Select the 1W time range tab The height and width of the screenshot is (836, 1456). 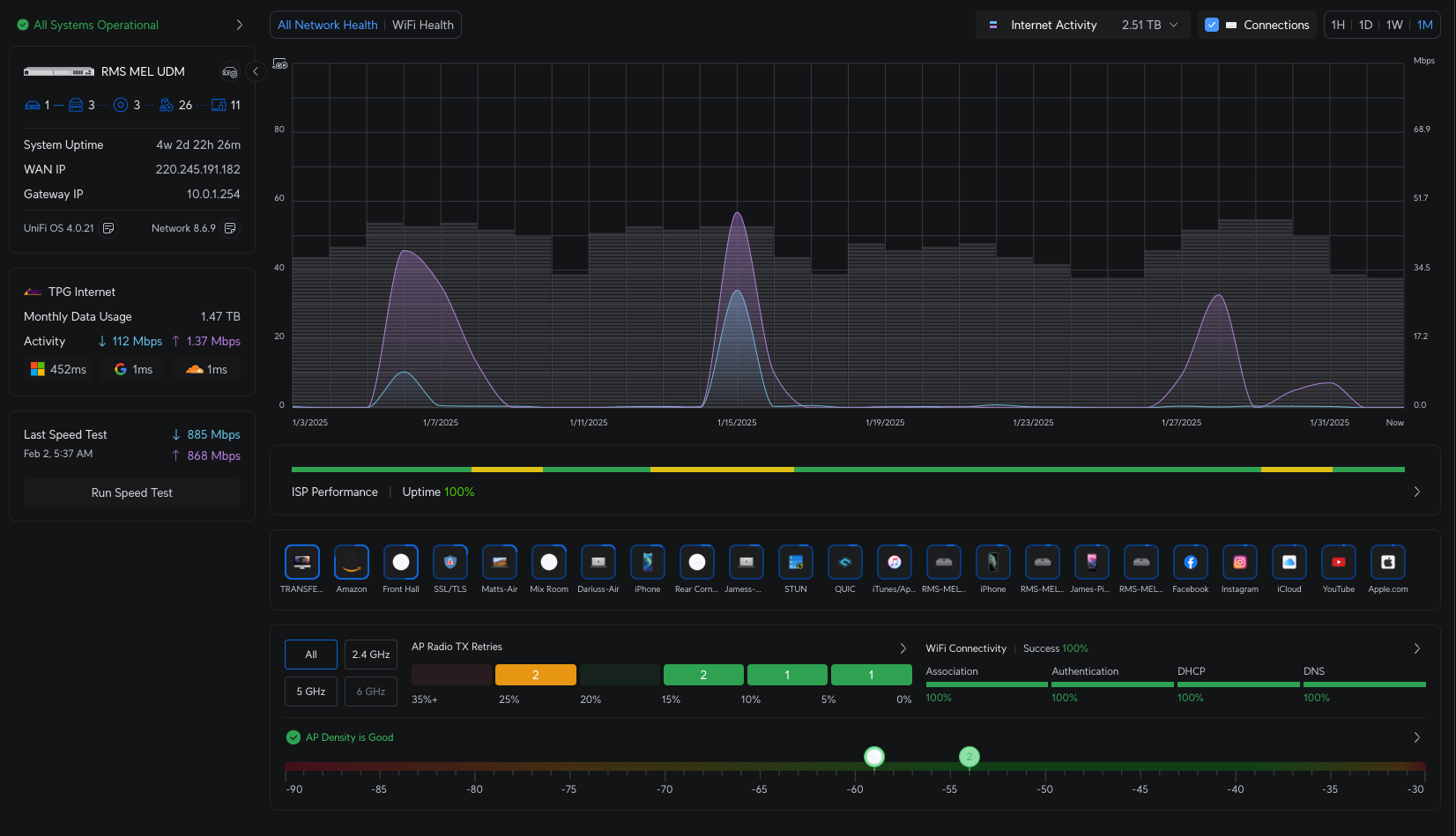pyautogui.click(x=1394, y=25)
